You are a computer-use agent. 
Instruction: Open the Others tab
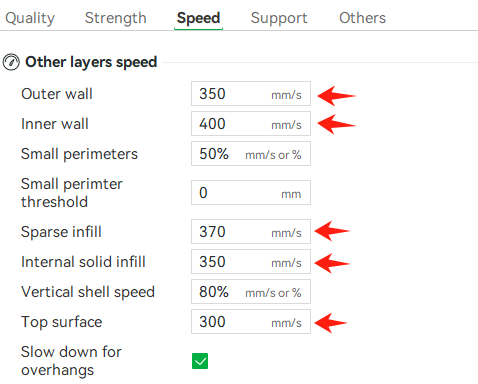coord(362,18)
